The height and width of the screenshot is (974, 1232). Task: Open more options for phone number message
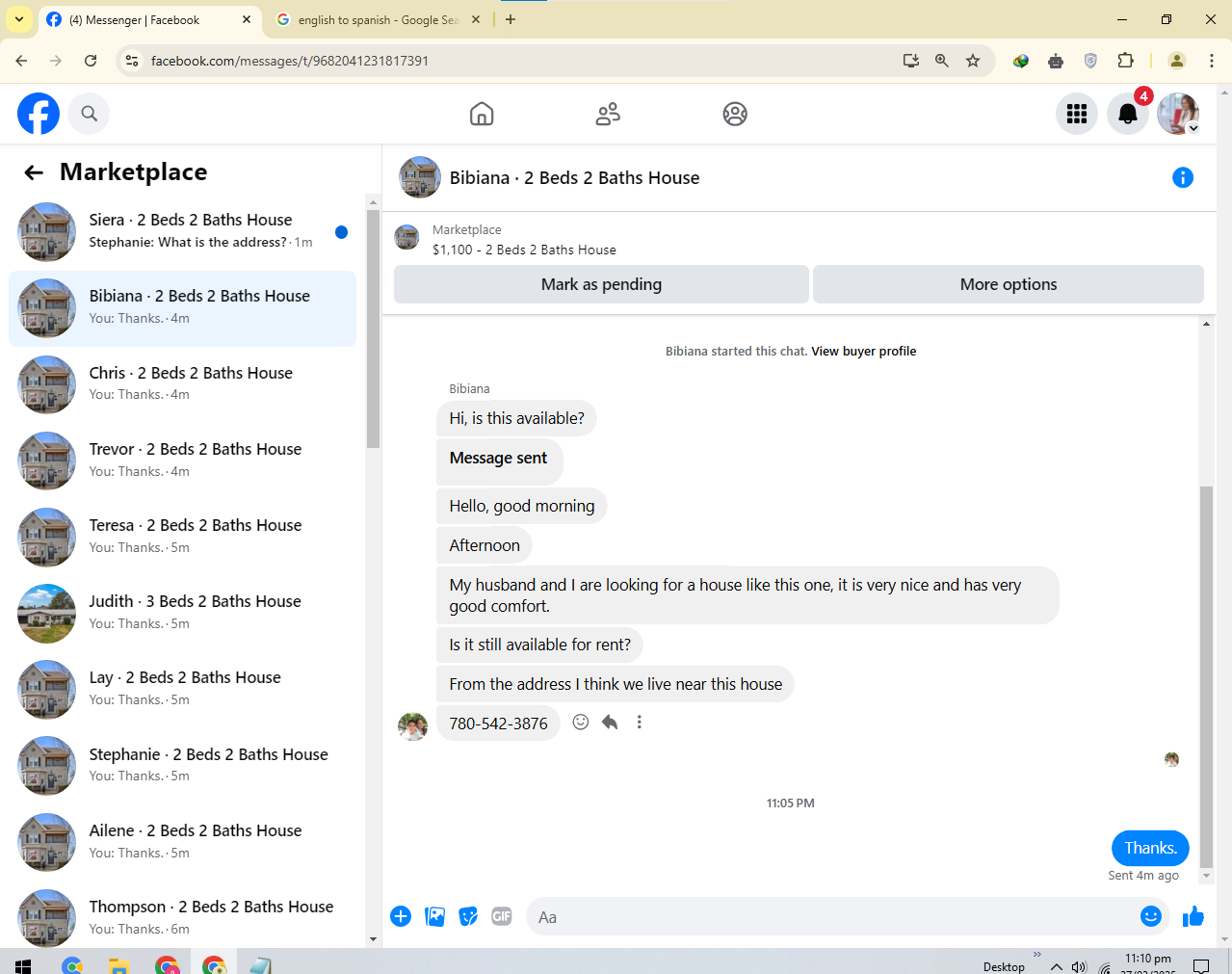click(x=640, y=722)
